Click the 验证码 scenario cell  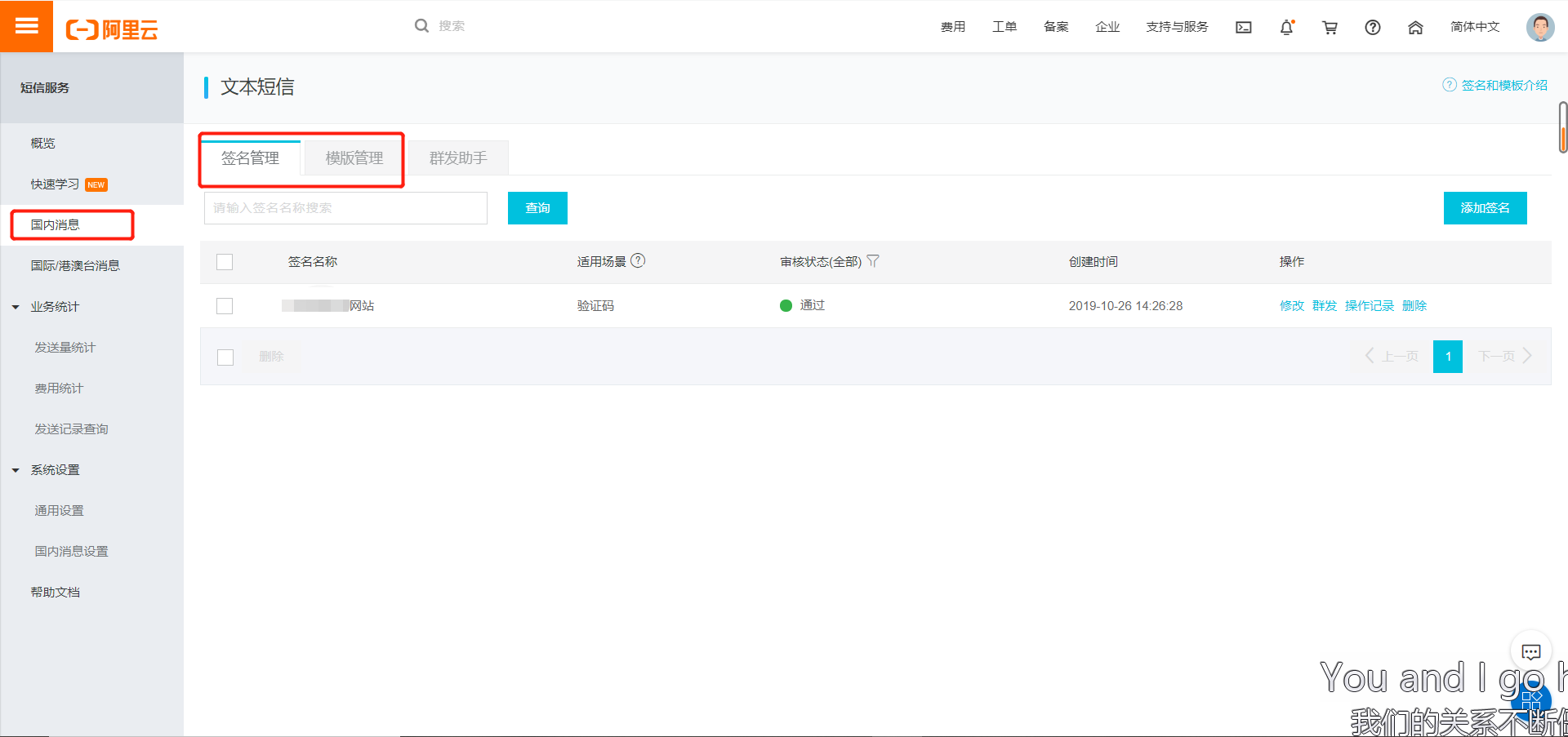(595, 306)
